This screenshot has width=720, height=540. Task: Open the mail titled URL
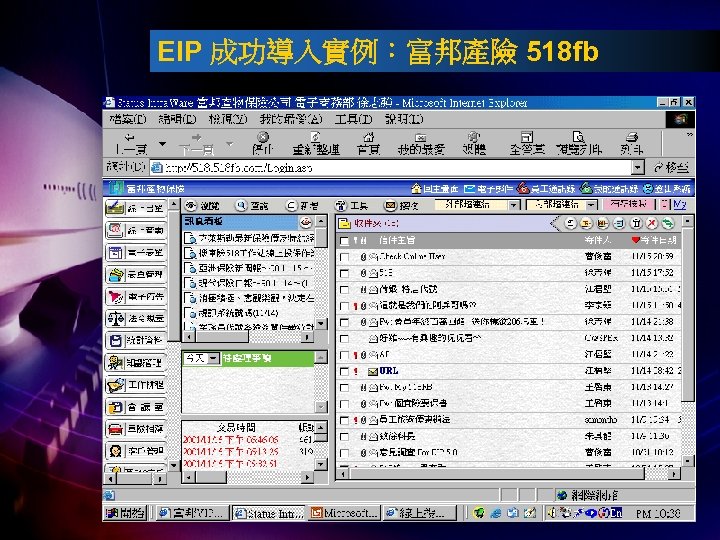coord(389,371)
